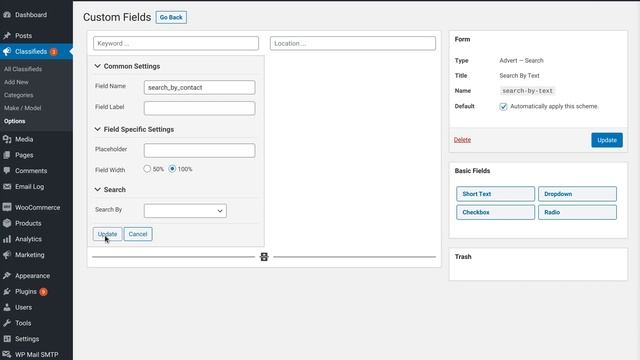The image size is (640, 360).
Task: Click the Tools wrench icon
Action: click(7, 323)
